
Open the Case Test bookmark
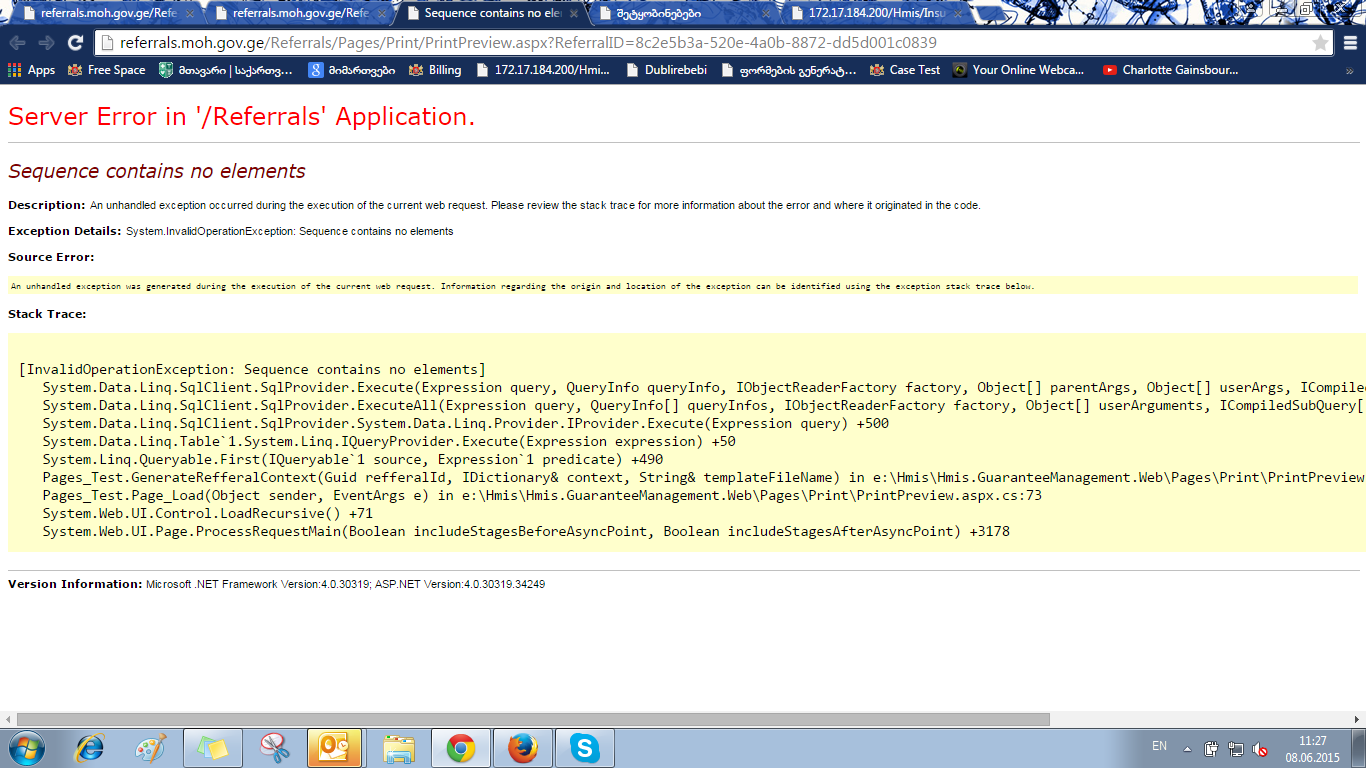905,70
